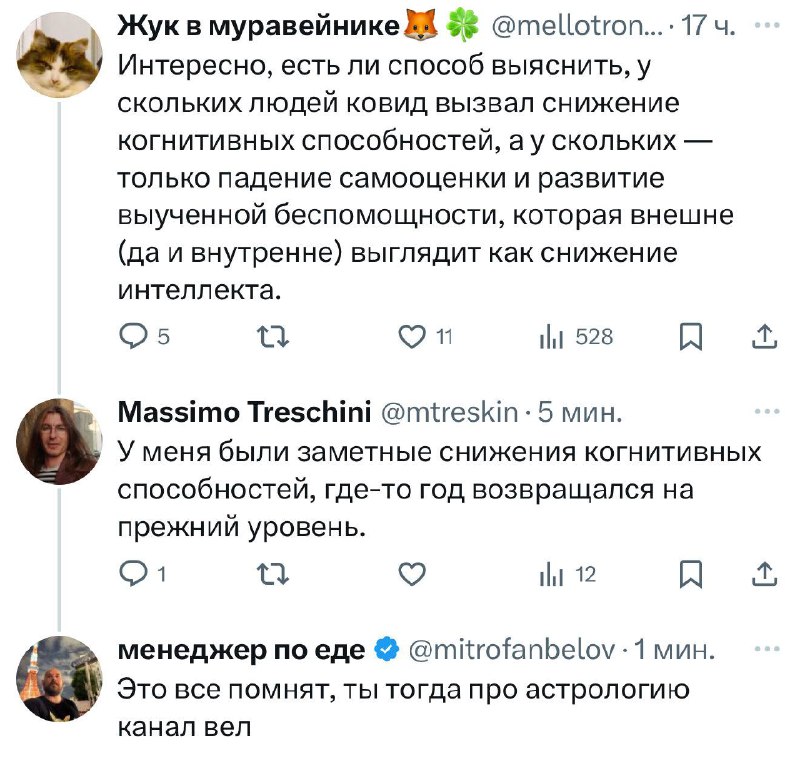
Task: Like the tweet with 11 likes
Action: coord(412,338)
